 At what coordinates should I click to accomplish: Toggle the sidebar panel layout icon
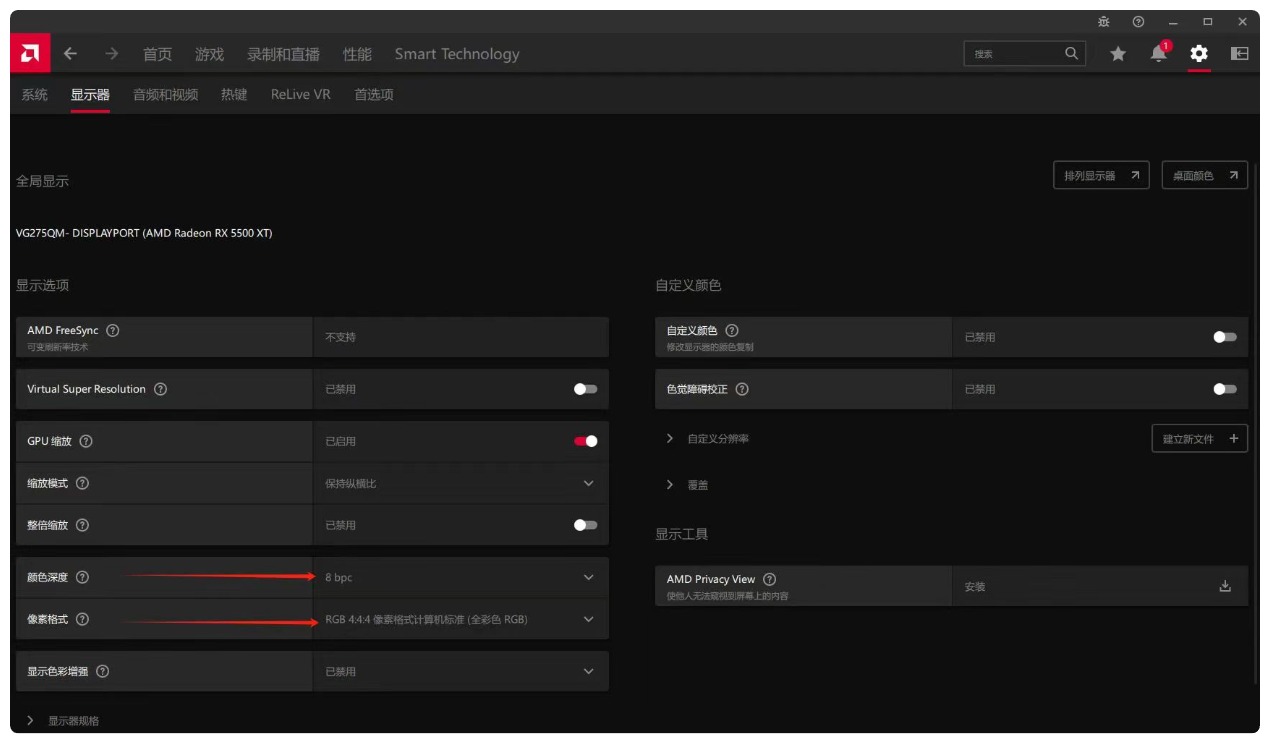point(1239,54)
